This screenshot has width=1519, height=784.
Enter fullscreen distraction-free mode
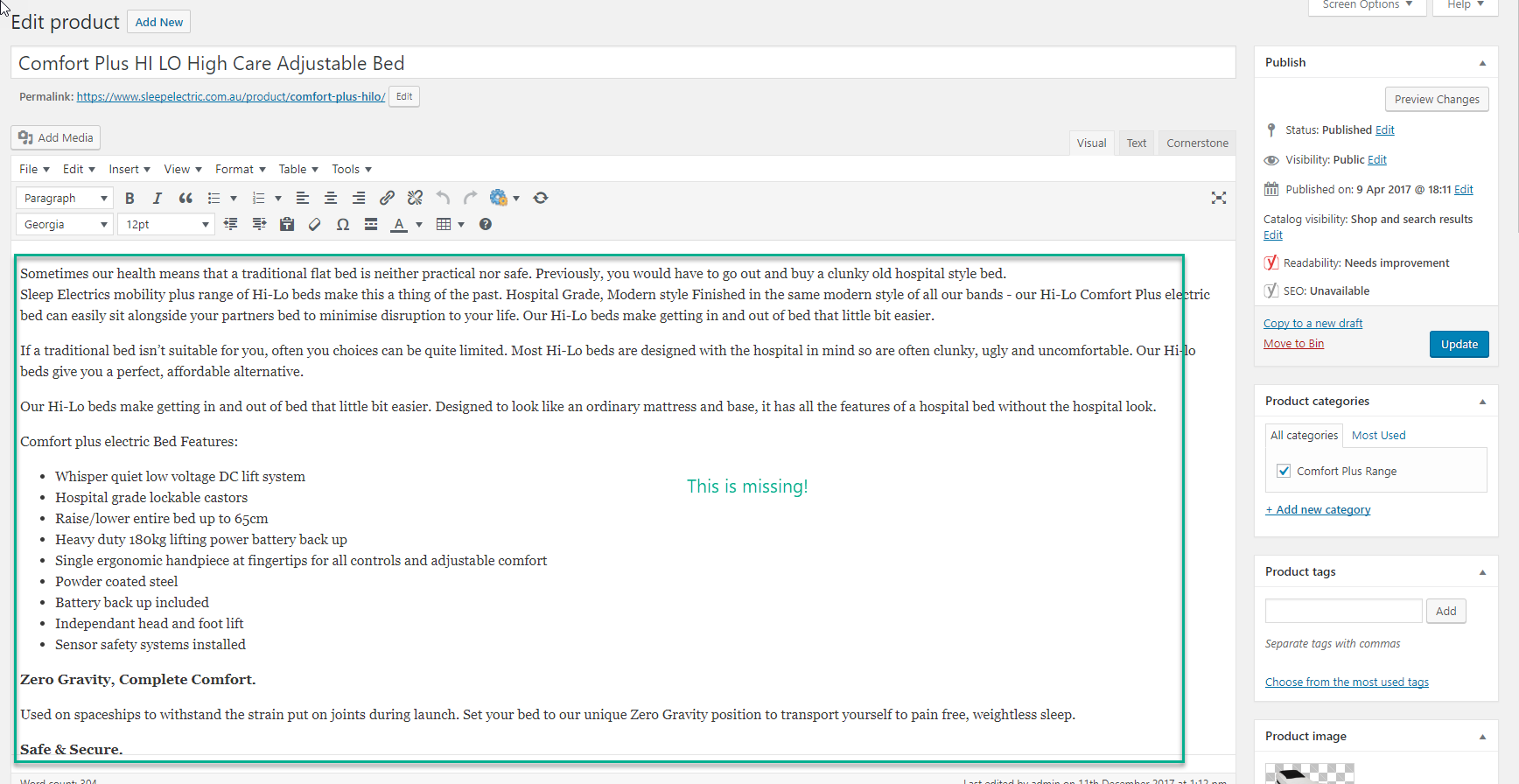point(1218,199)
